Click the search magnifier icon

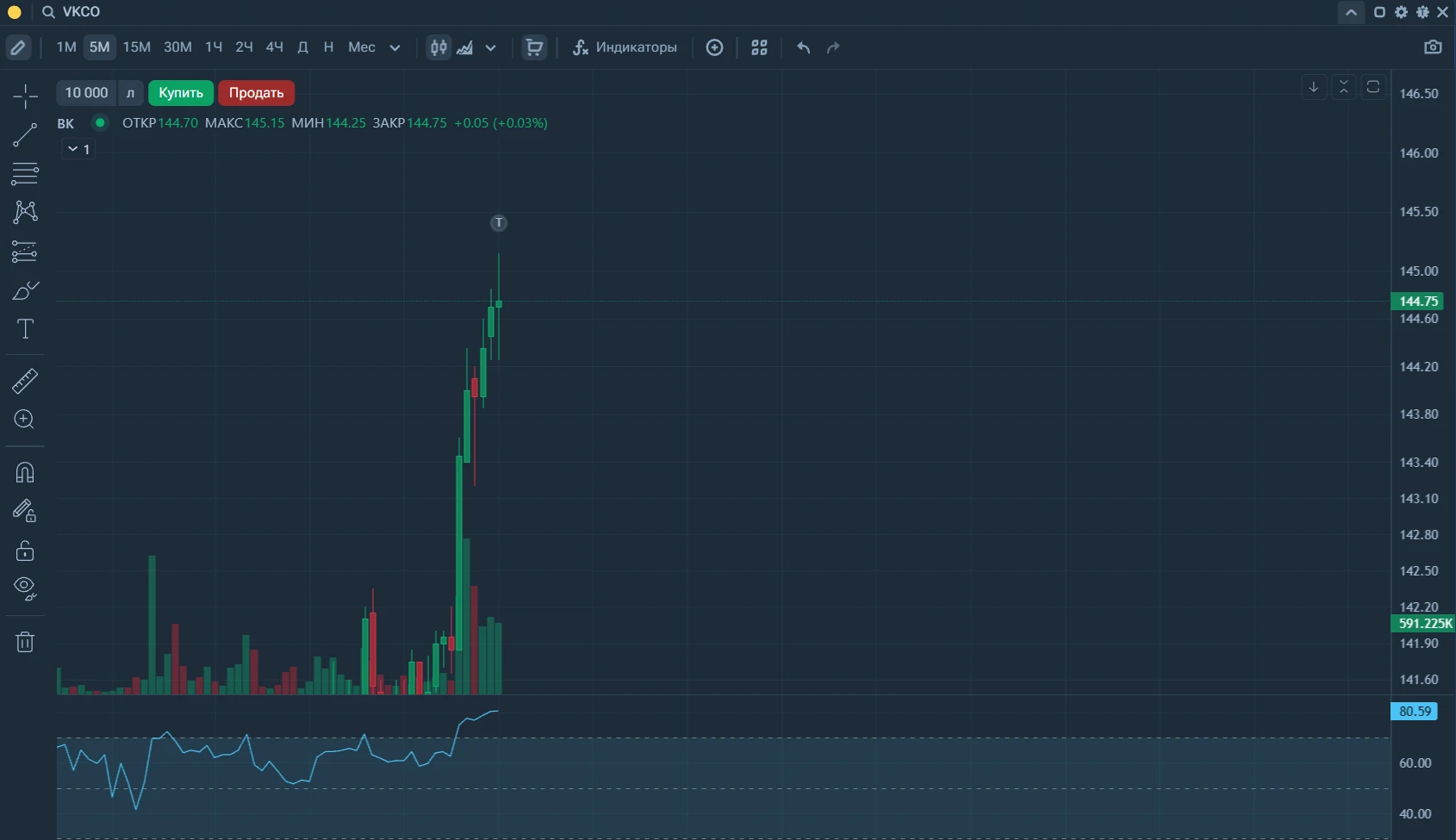(x=48, y=12)
